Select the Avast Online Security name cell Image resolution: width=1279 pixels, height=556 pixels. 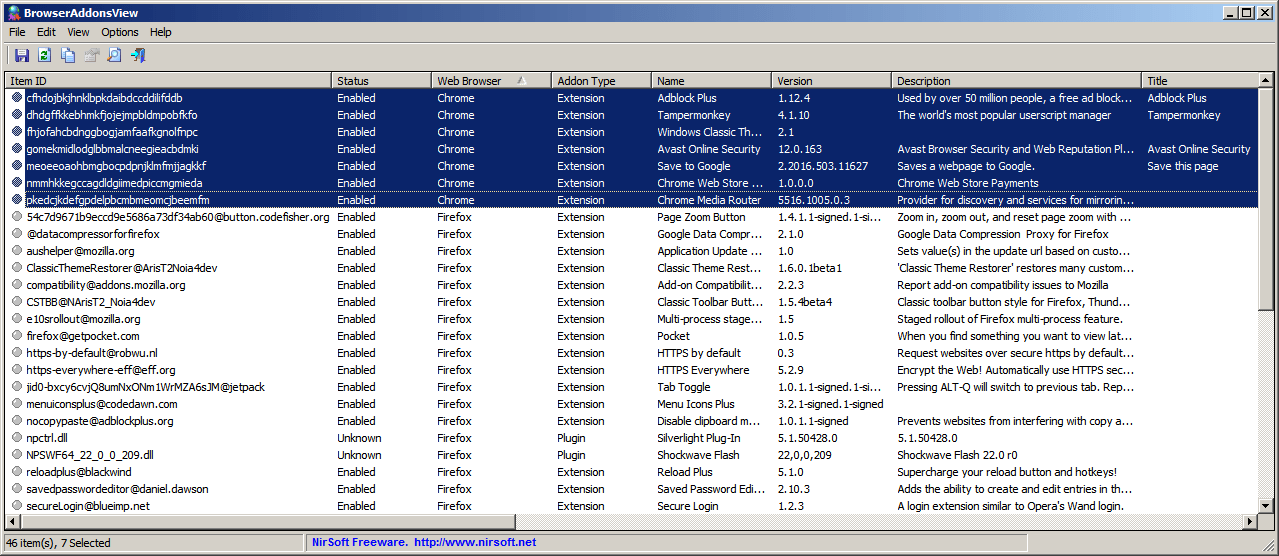[x=709, y=149]
